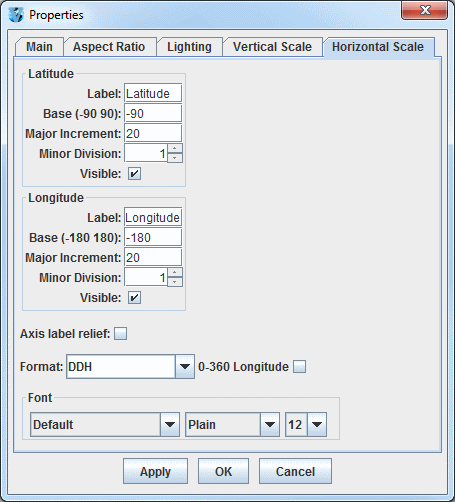Open the font size dropdown showing 12
Screen dimensions: 455x502
(x=306, y=425)
